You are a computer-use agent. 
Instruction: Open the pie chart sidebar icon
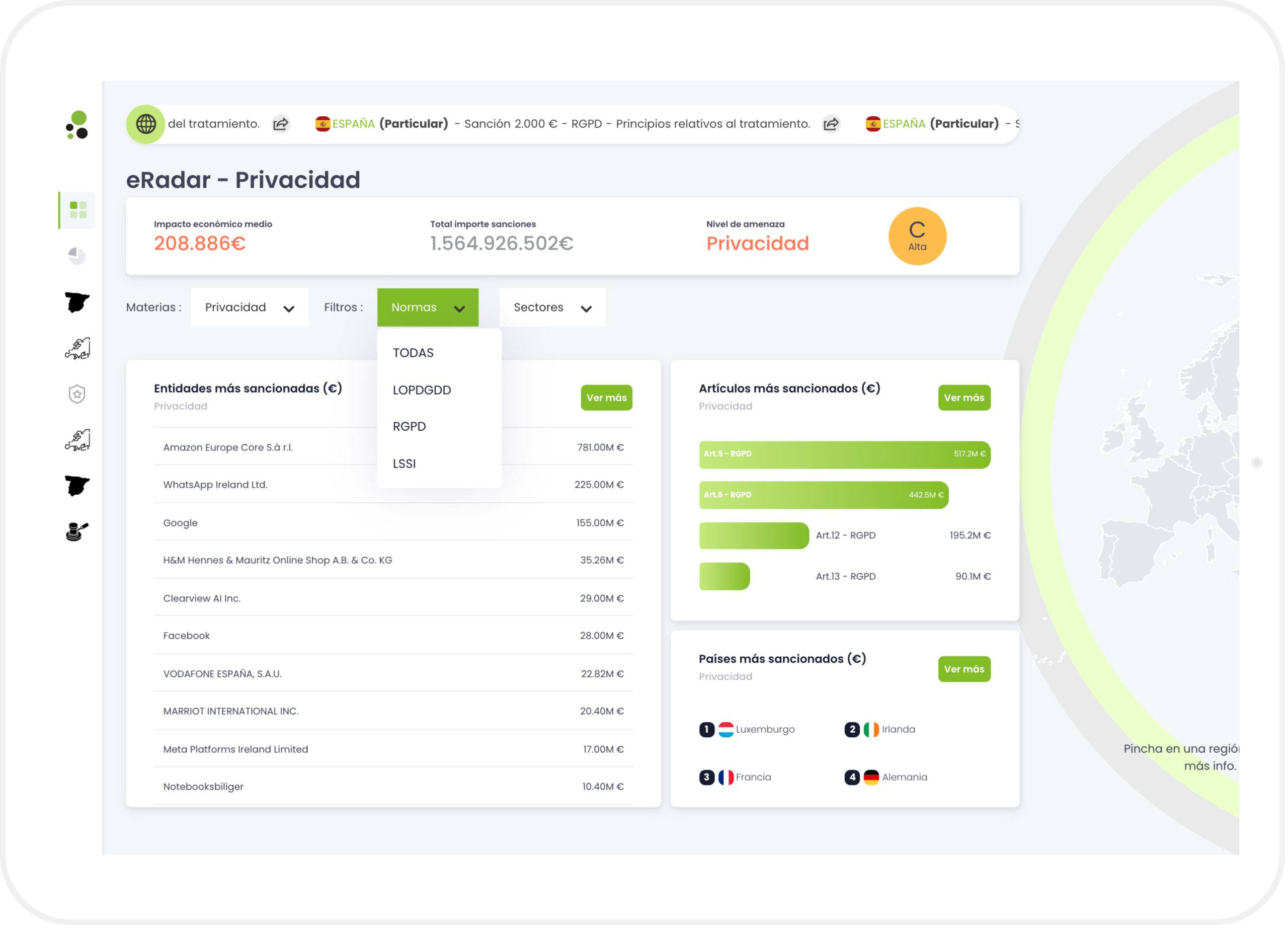[x=77, y=257]
